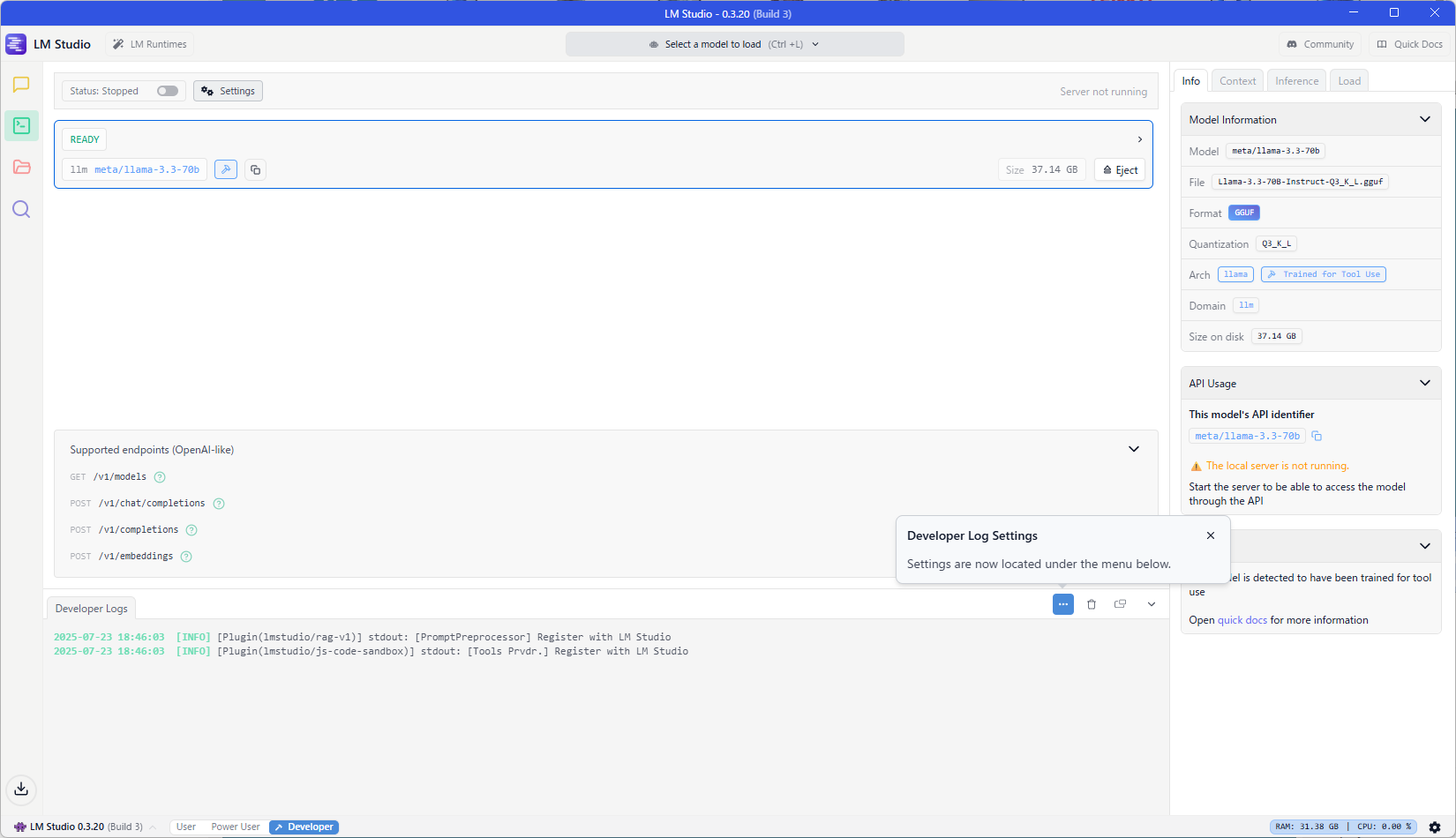Clear developer logs with trash icon
Screen dimensions: 1456x838
[1092, 604]
